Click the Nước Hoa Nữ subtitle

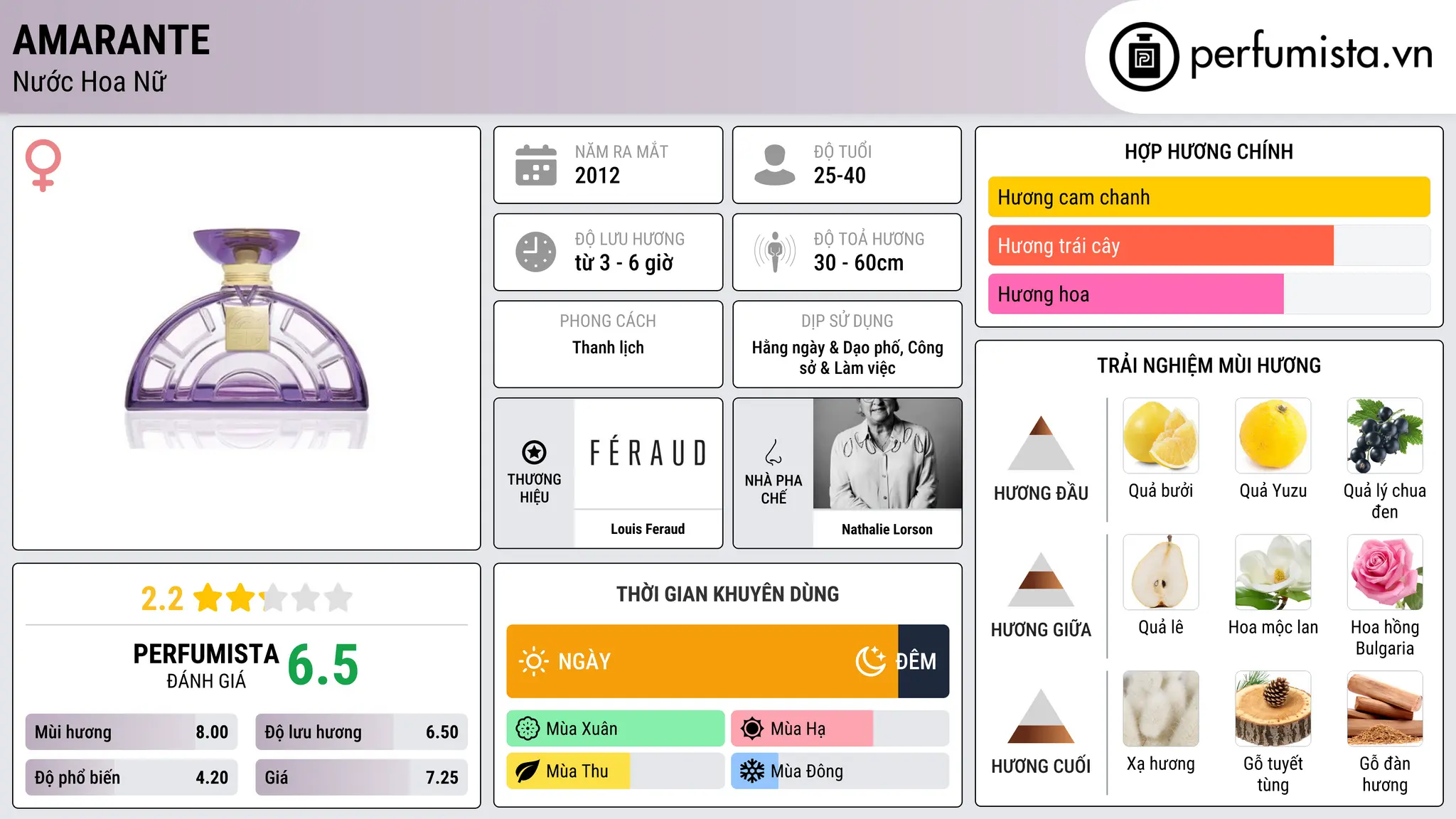point(90,82)
